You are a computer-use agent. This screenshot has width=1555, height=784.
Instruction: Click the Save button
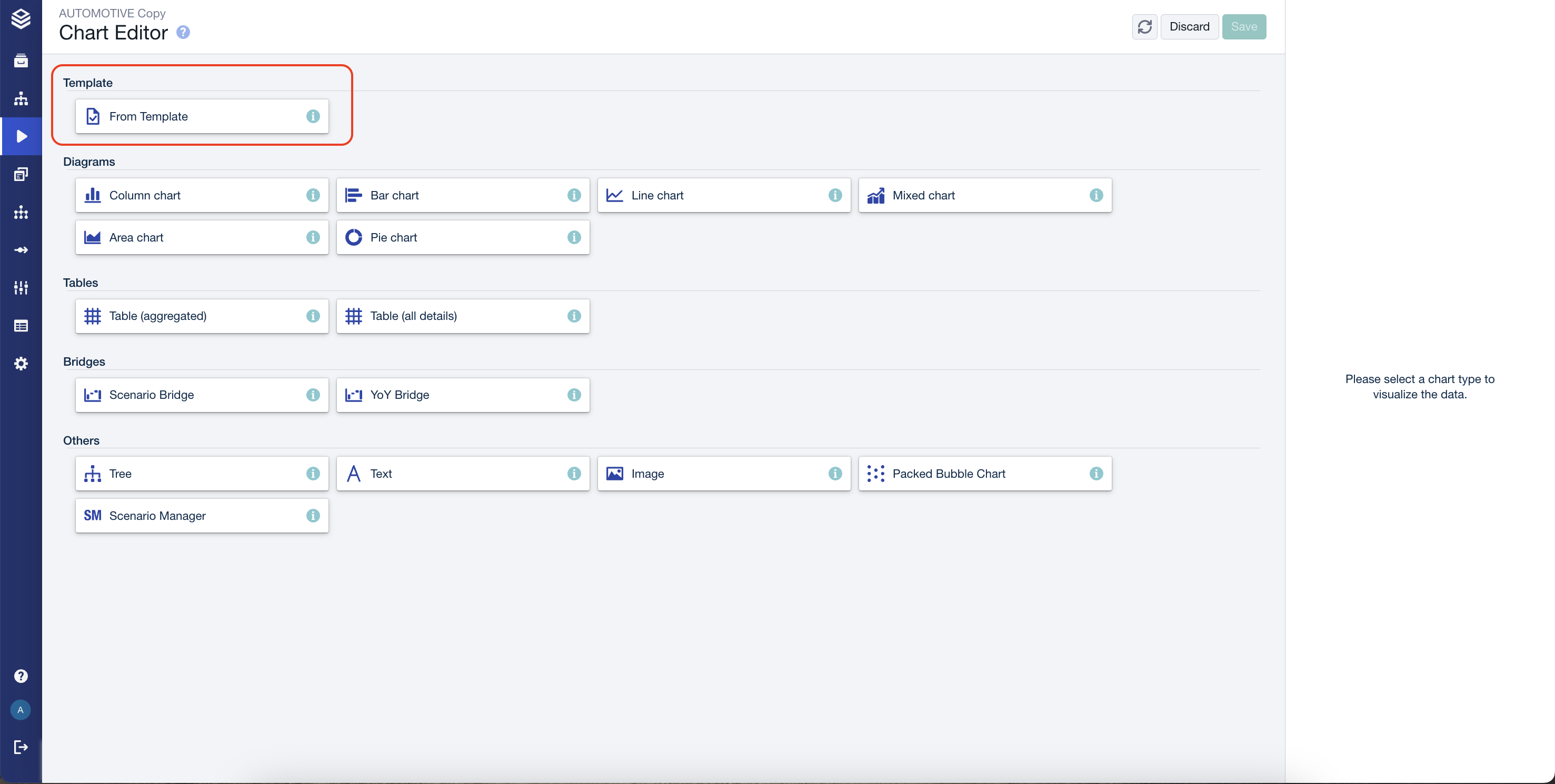[x=1243, y=26]
